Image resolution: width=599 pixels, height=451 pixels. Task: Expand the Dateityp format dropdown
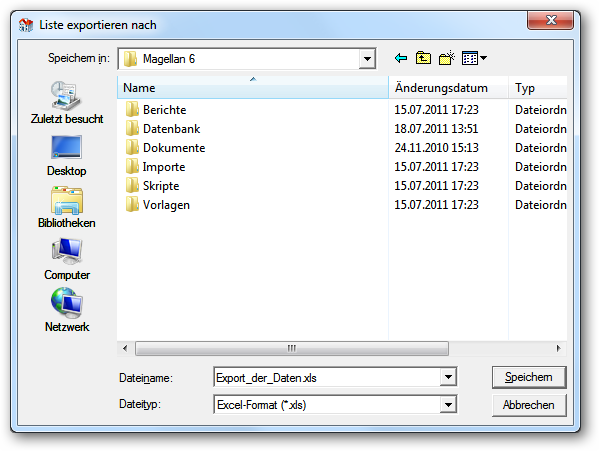tap(448, 405)
